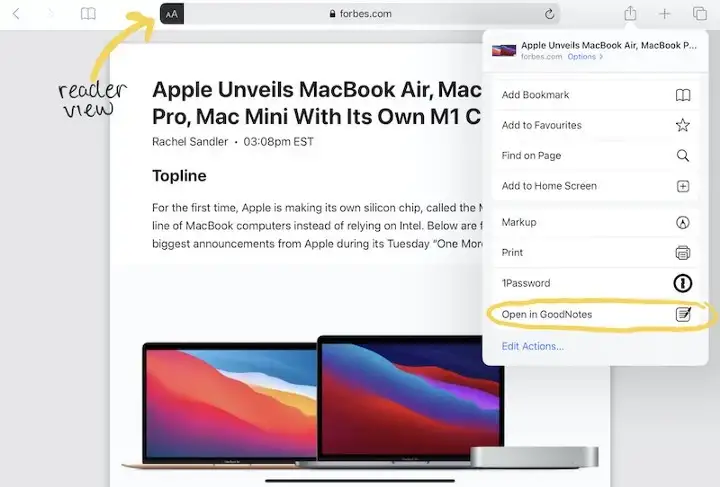This screenshot has height=487, width=720.
Task: Tap the 1Password keyhole icon
Action: [683, 283]
